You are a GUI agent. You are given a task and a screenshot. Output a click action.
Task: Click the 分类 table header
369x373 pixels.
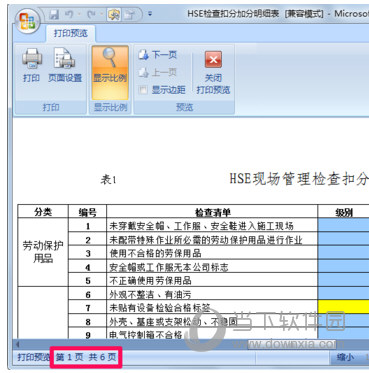[x=43, y=212]
